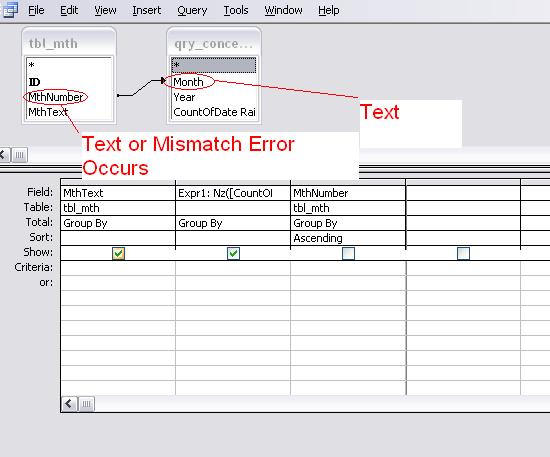550x457 pixels.
Task: Check Show box in empty fourth column
Action: click(x=463, y=253)
